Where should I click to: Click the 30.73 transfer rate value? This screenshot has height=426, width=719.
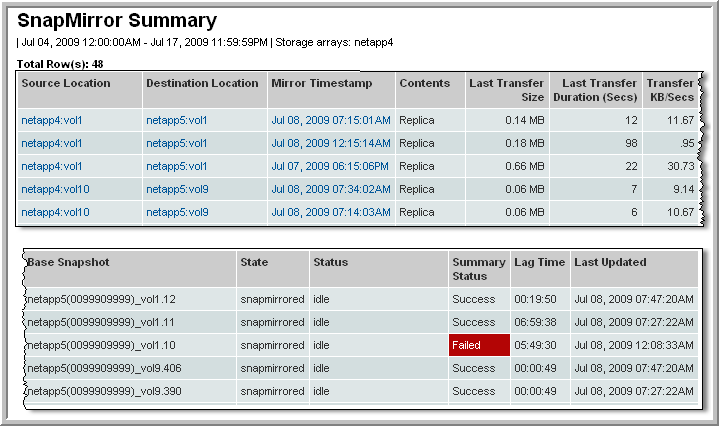tap(679, 166)
